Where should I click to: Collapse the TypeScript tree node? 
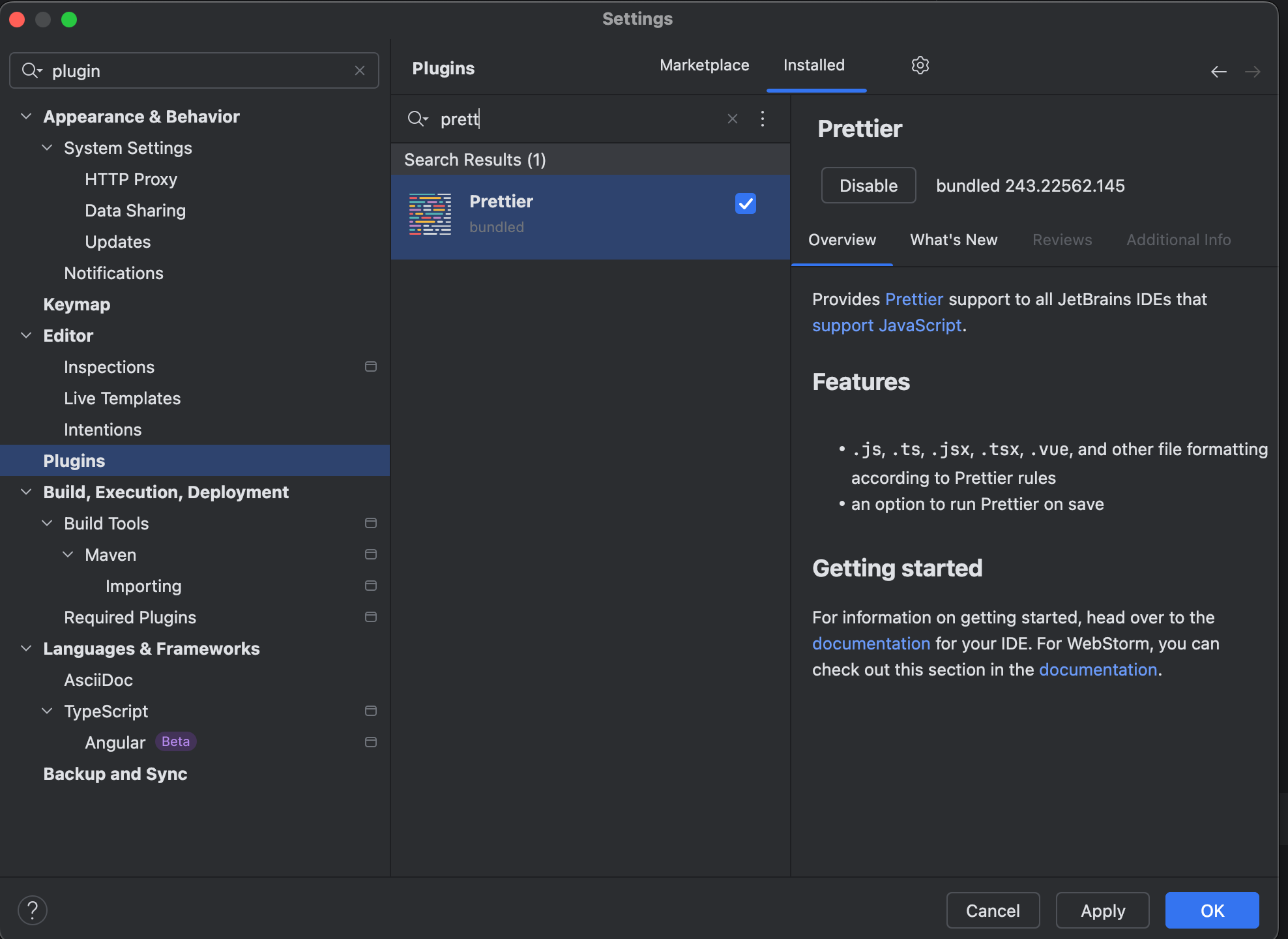(47, 711)
